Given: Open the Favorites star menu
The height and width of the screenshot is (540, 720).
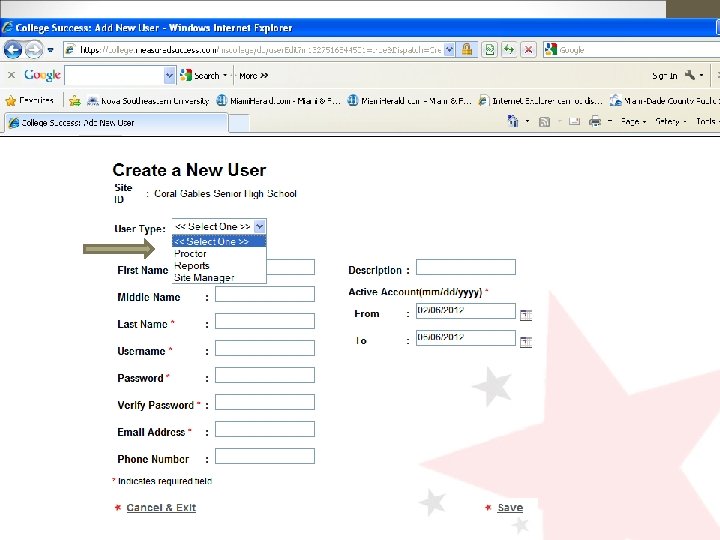Looking at the screenshot, I should click(x=29, y=100).
